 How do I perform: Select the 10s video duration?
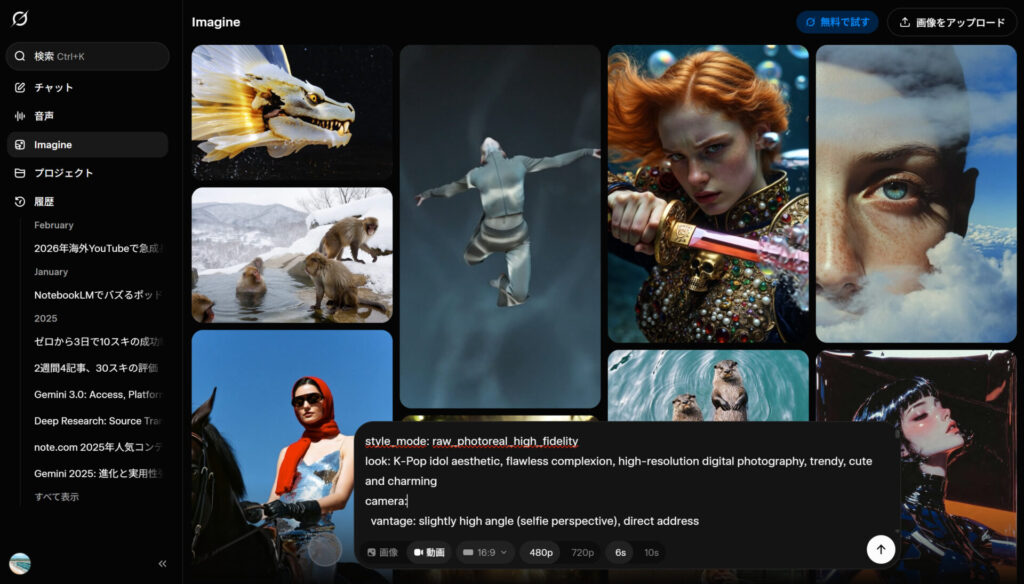(x=651, y=552)
